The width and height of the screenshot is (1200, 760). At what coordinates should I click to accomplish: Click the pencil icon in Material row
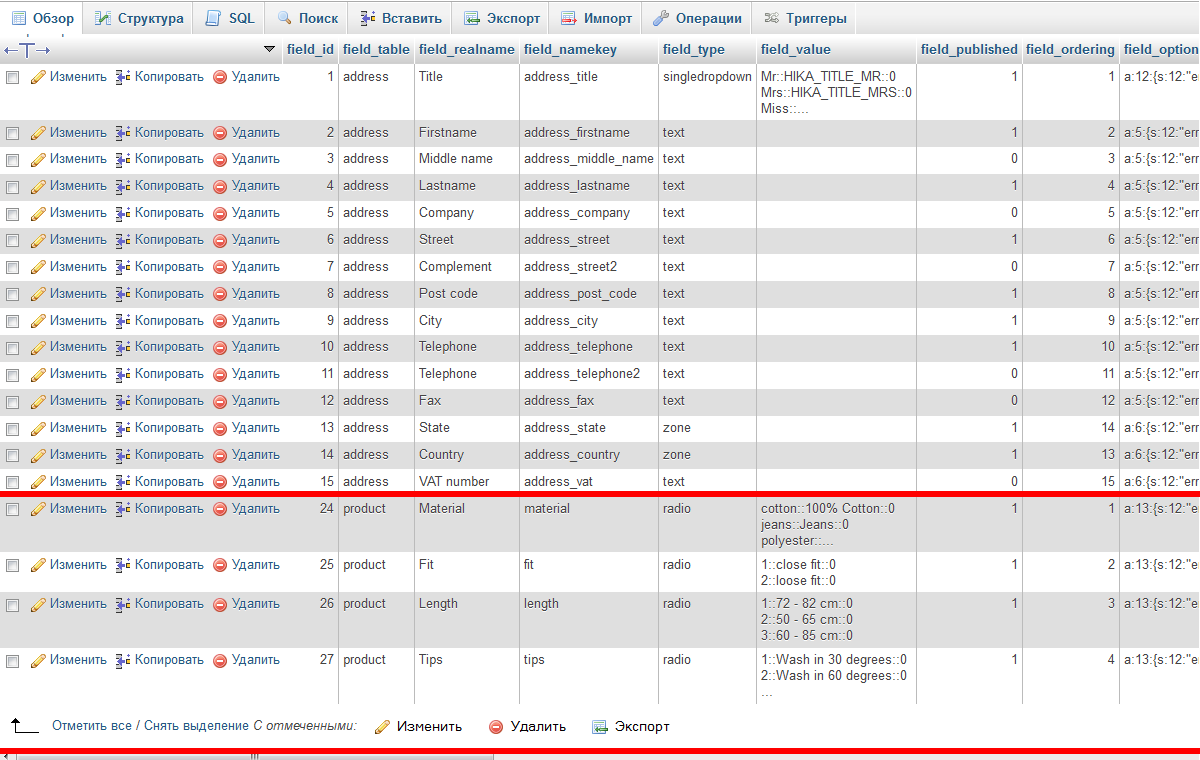[39, 509]
